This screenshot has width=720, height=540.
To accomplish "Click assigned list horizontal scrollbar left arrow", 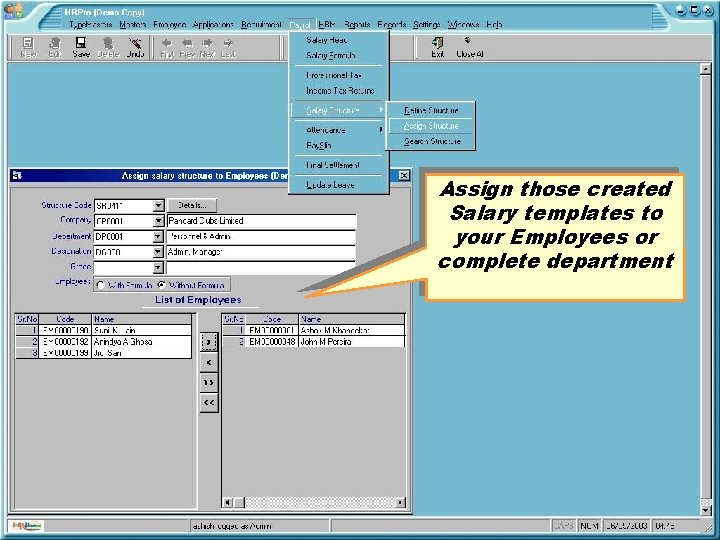I will (228, 502).
